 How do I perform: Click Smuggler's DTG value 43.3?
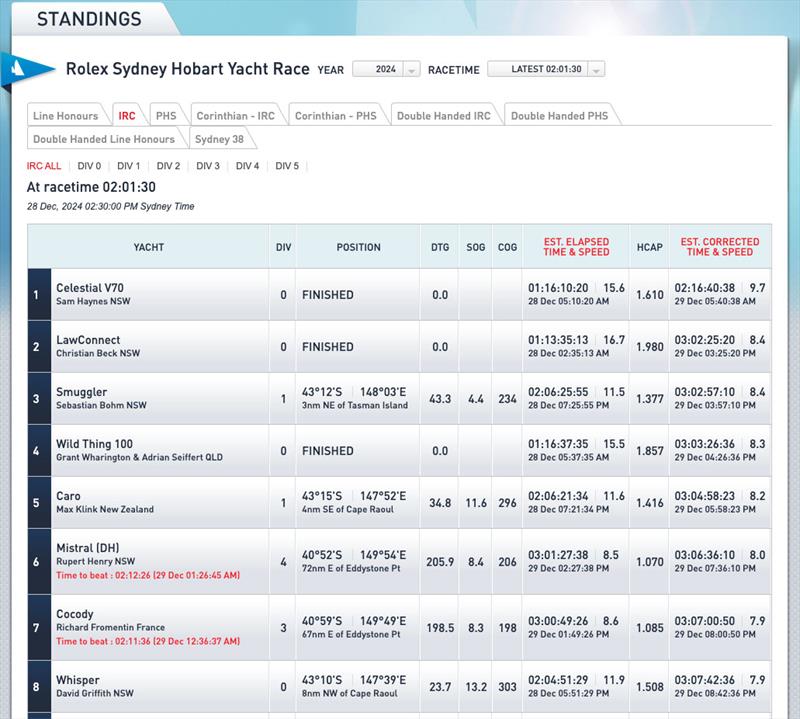point(440,399)
